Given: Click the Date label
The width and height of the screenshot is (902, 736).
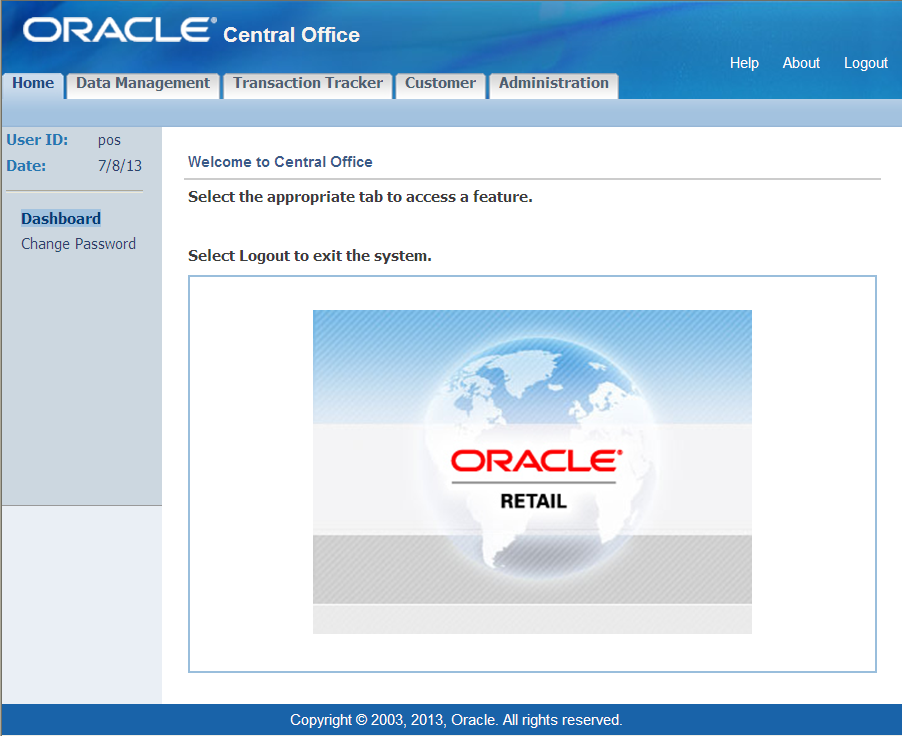Looking at the screenshot, I should 26,166.
